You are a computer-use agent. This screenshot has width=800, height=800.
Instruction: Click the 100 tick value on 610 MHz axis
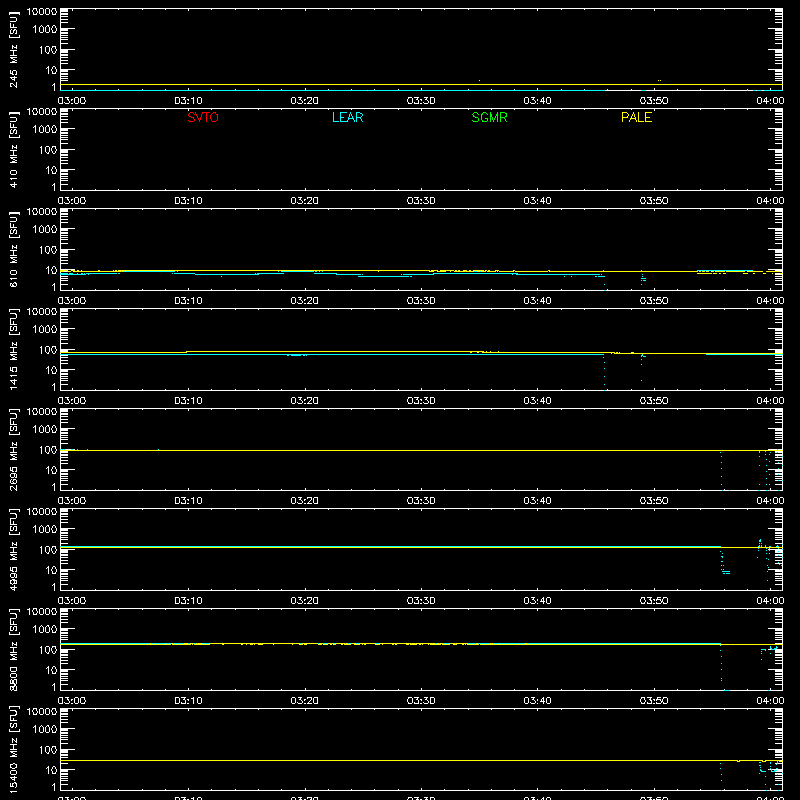point(48,249)
